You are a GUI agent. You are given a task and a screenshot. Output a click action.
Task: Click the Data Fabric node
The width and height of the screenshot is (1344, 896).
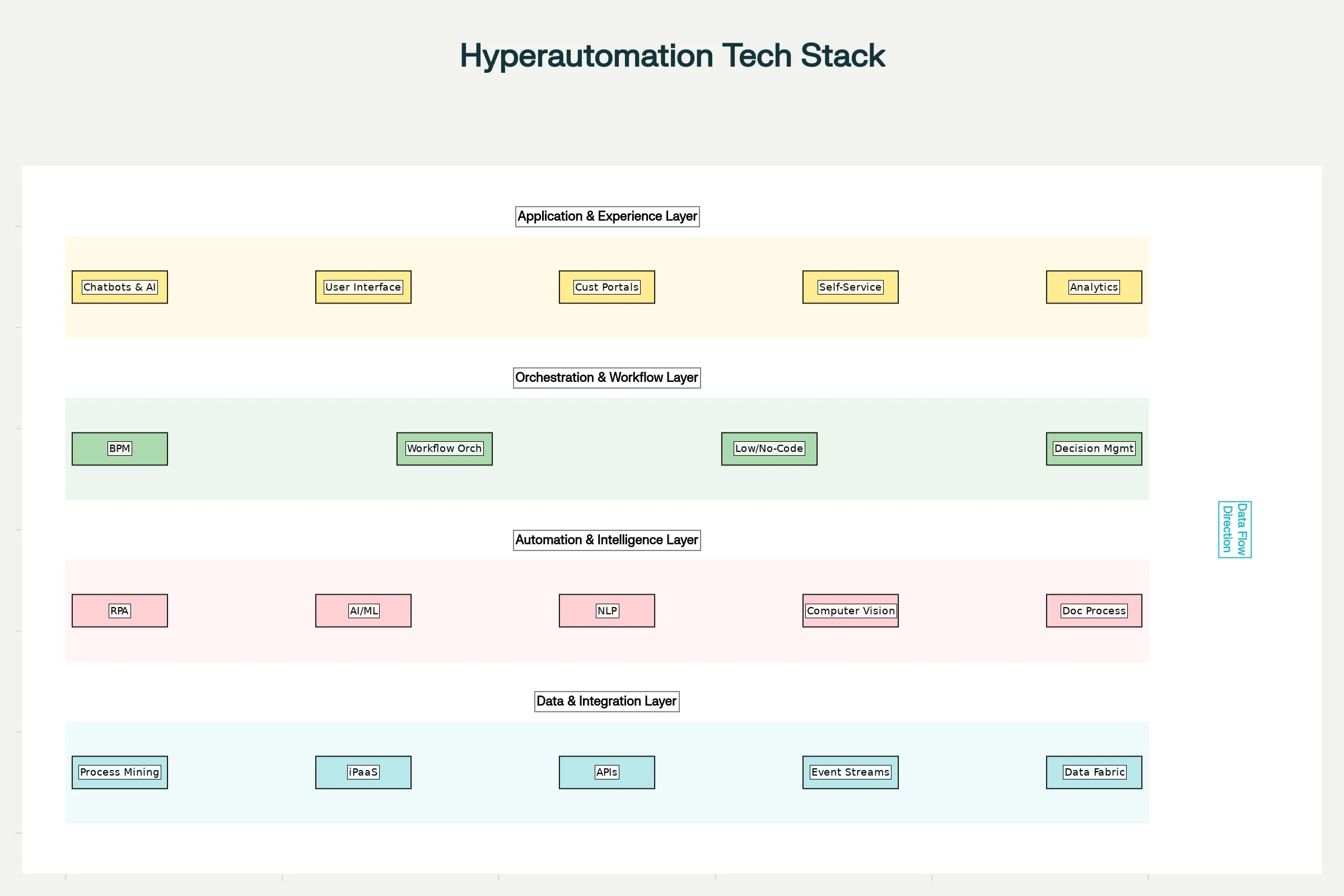click(x=1093, y=772)
